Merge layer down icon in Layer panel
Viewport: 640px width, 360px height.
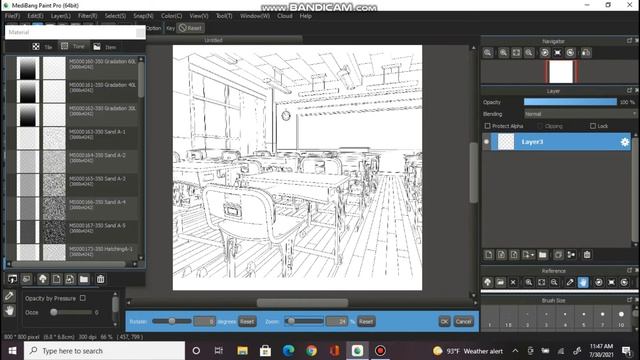tap(571, 255)
